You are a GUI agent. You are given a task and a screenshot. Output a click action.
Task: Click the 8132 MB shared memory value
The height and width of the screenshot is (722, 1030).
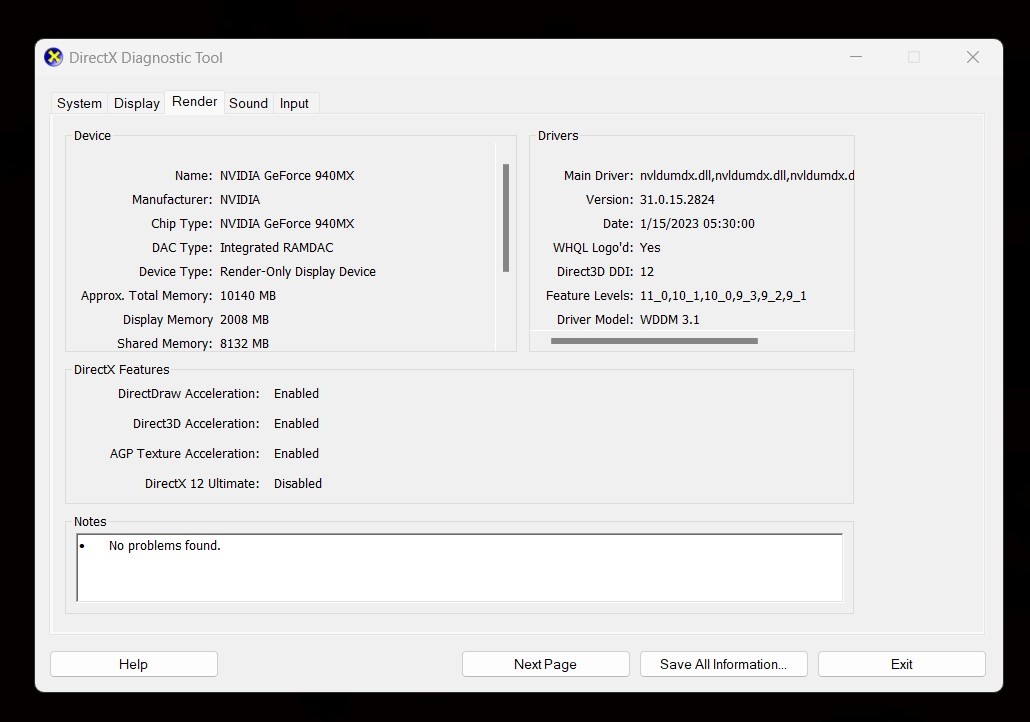tap(244, 344)
